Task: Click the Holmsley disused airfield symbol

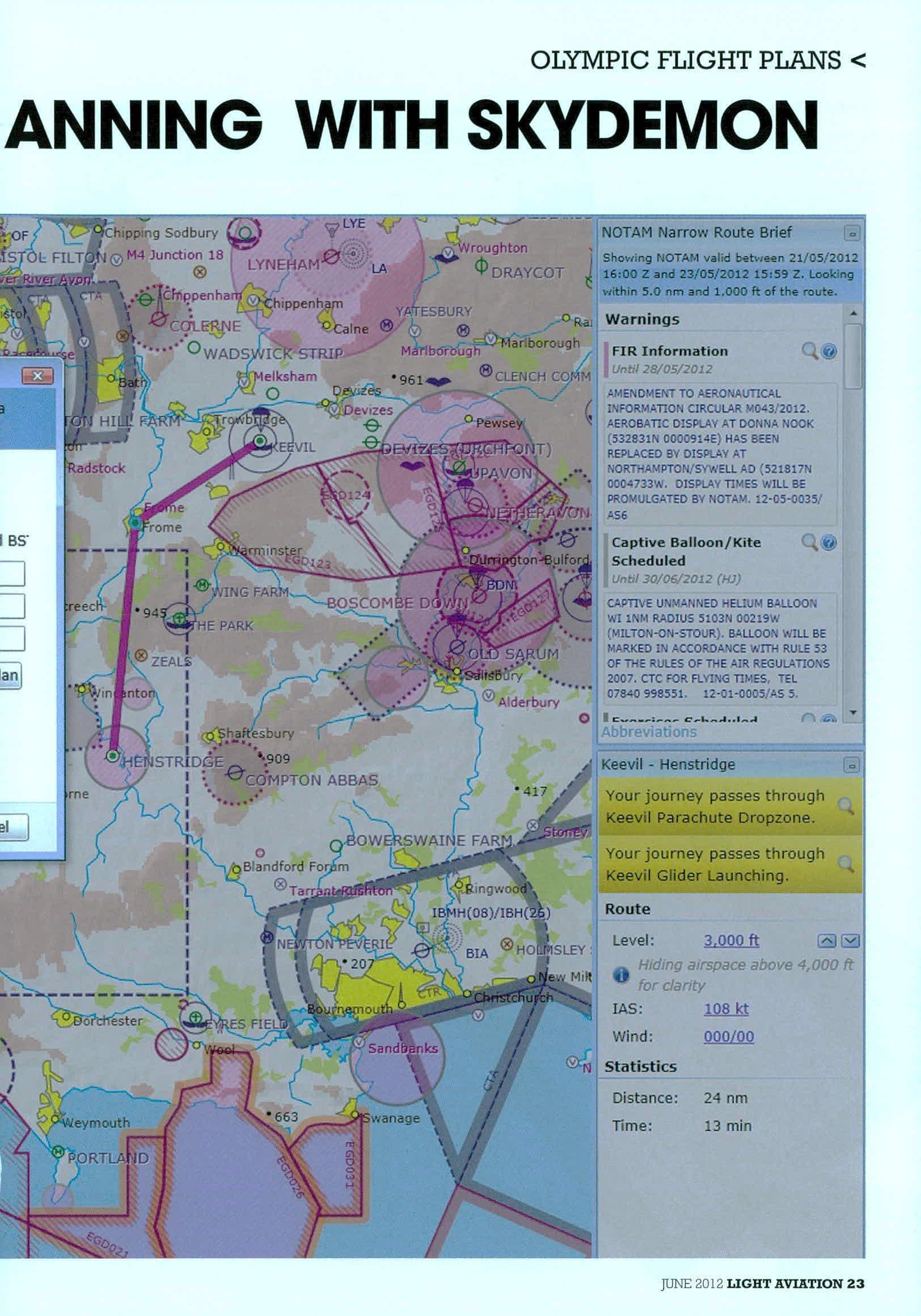Action: (507, 943)
